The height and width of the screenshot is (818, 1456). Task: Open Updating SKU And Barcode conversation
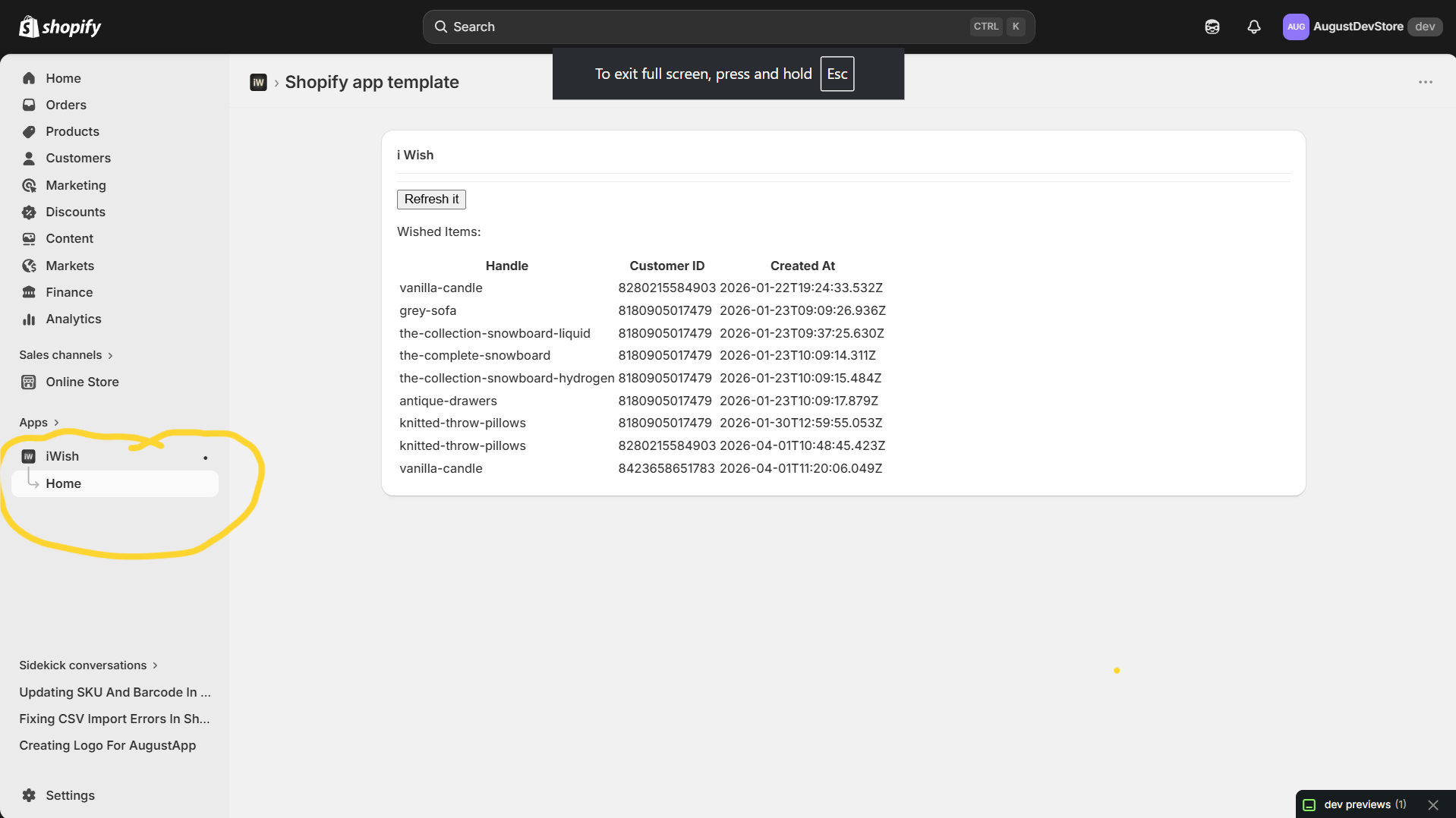(x=115, y=692)
